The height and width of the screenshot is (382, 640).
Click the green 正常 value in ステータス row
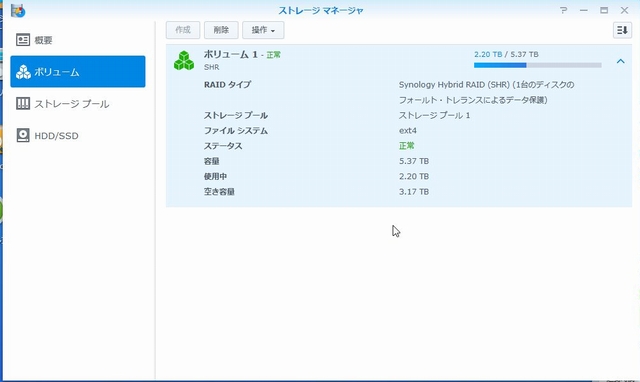[x=407, y=146]
